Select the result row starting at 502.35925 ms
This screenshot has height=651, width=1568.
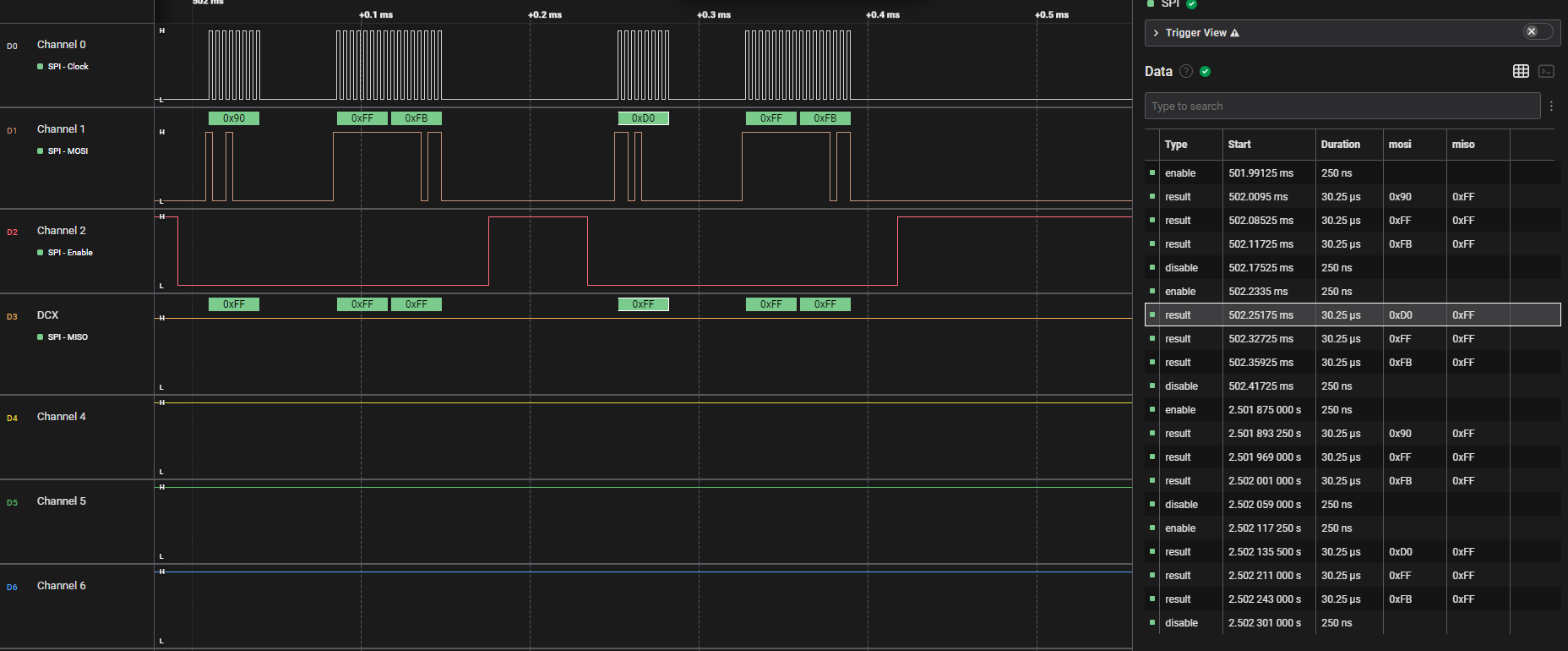[1353, 362]
